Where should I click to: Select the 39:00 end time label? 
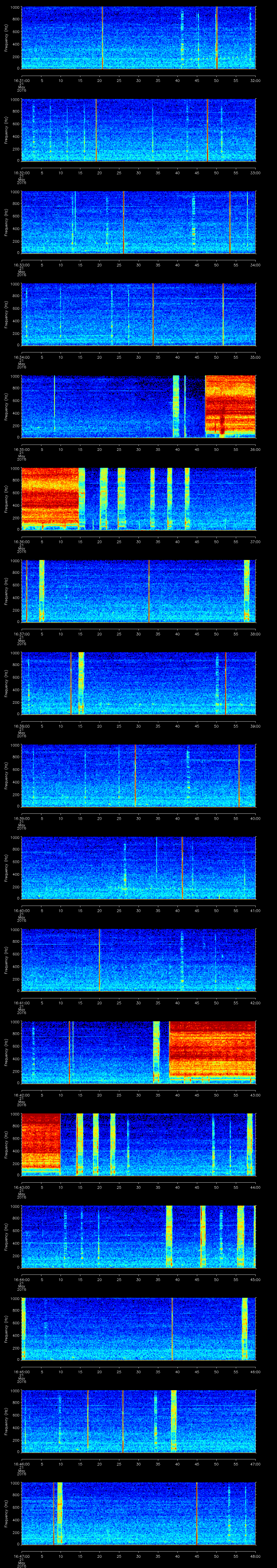[x=255, y=726]
